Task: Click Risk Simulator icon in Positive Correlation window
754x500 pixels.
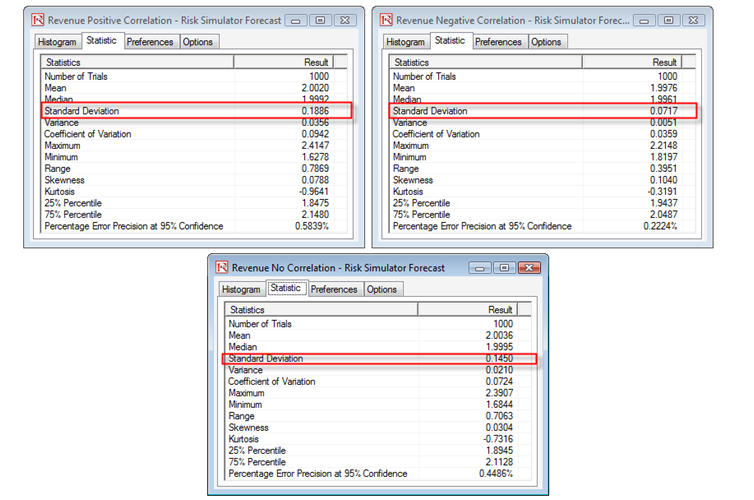Action: (x=38, y=20)
